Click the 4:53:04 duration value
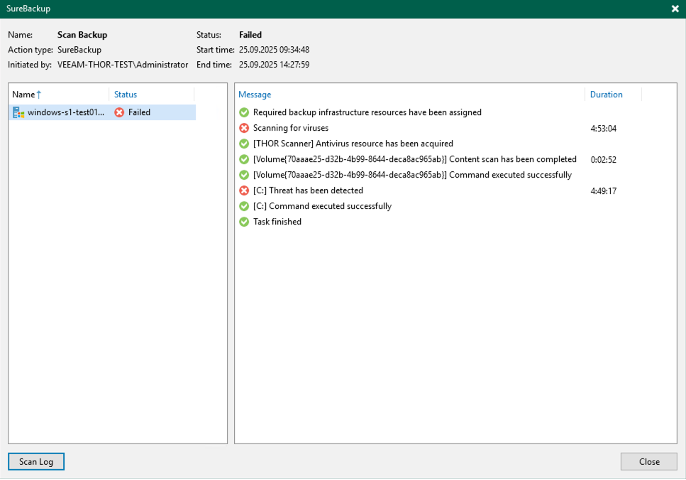Image resolution: width=686 pixels, height=480 pixels. coord(603,128)
